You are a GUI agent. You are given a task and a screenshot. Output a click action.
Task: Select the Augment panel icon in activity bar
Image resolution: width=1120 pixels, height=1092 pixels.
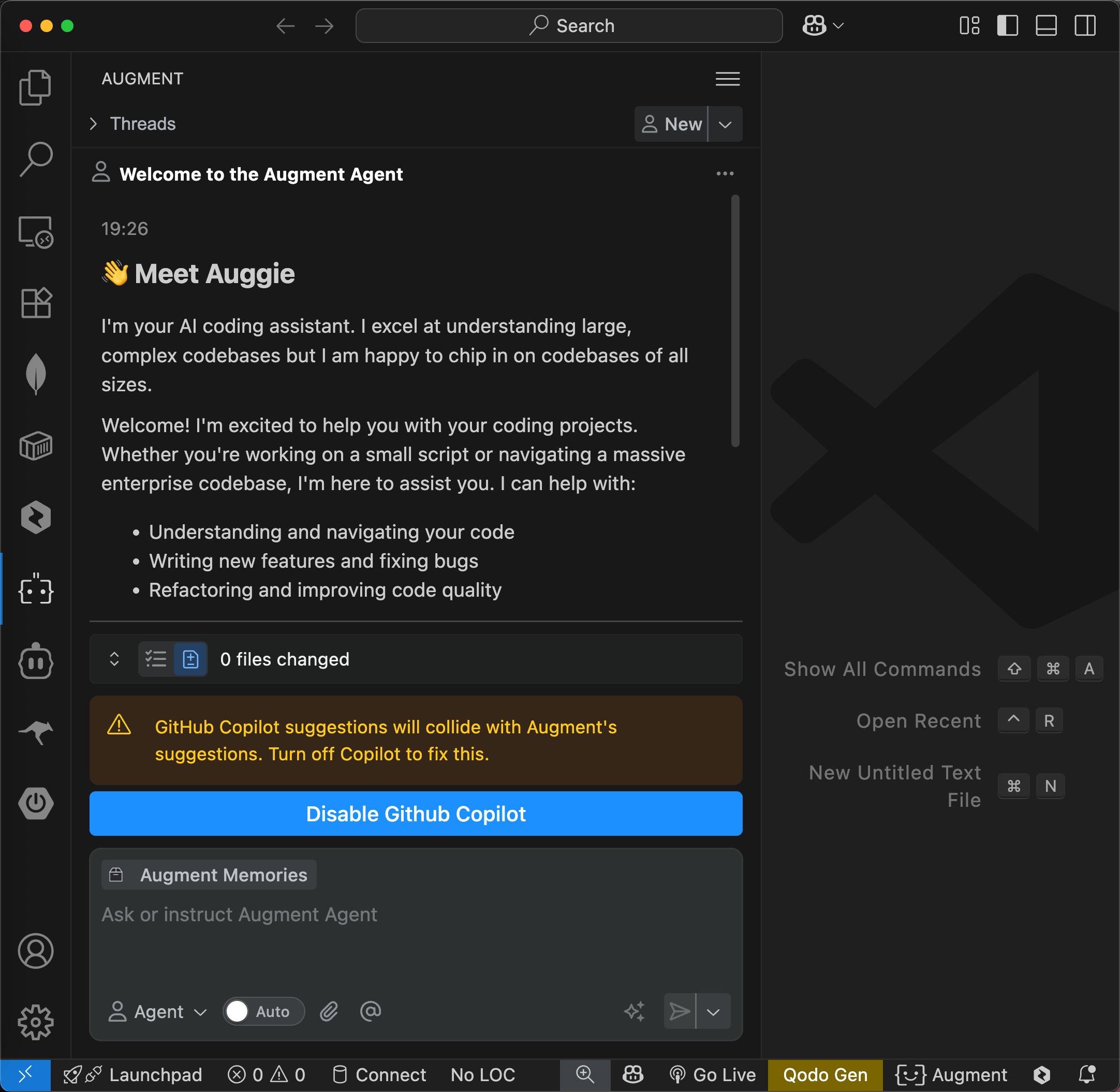[x=36, y=589]
